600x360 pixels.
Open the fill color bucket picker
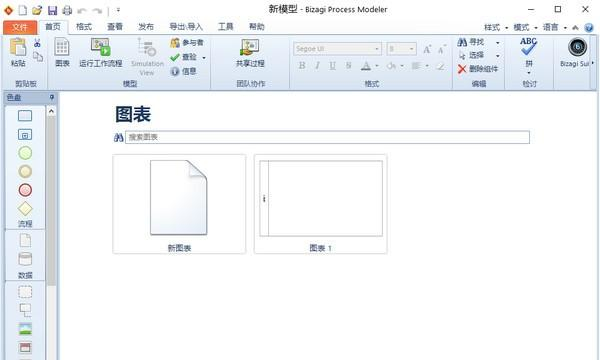click(391, 66)
